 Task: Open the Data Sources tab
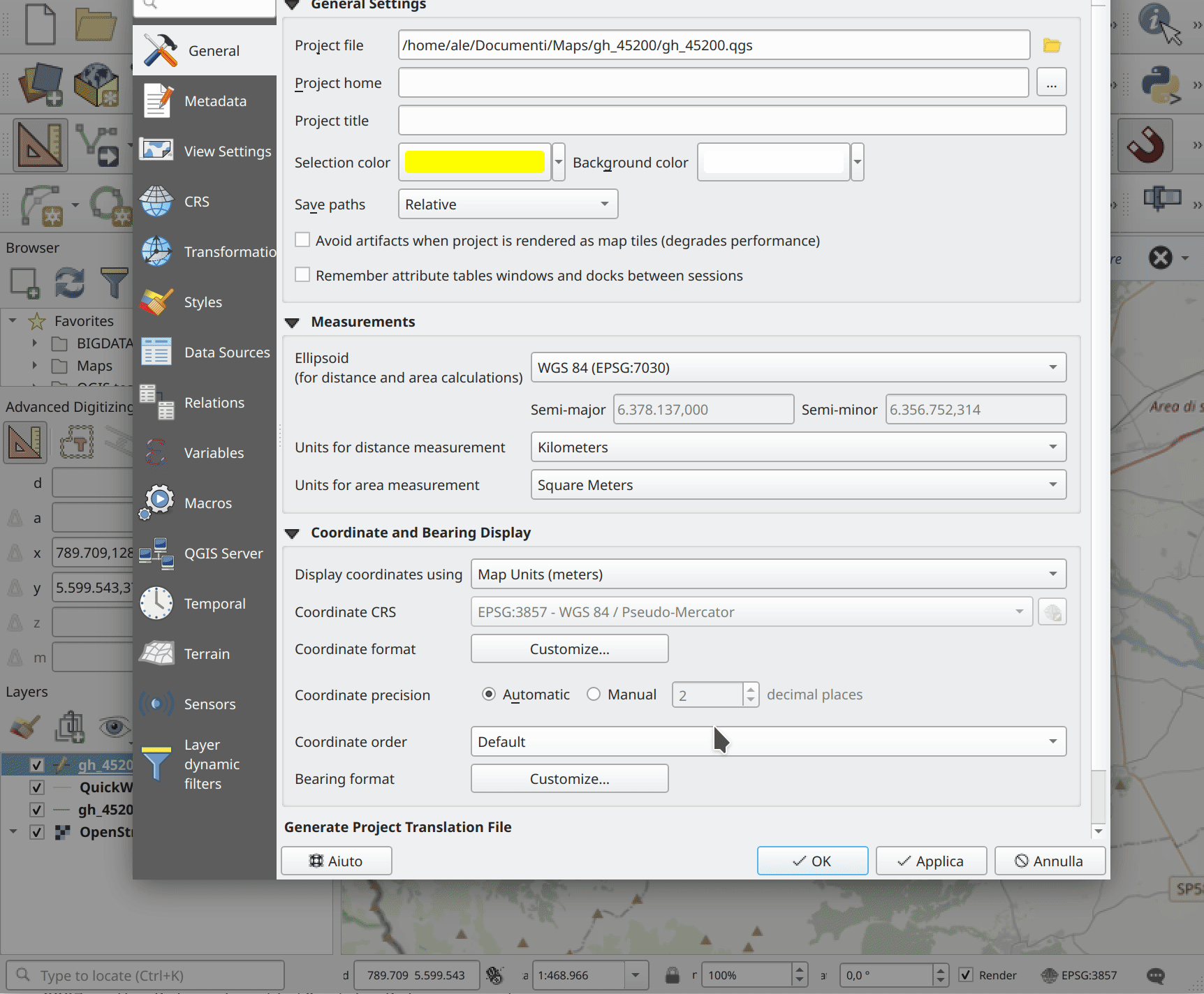pyautogui.click(x=226, y=353)
